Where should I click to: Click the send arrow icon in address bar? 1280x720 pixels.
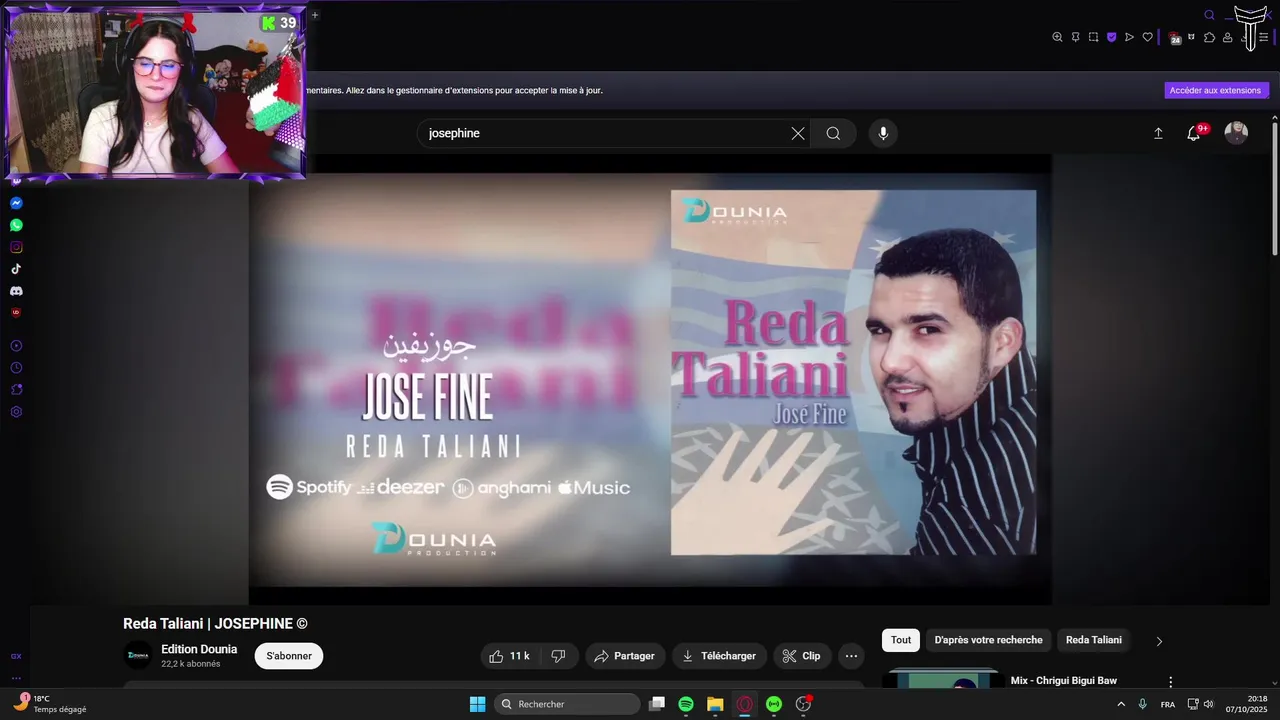click(x=1129, y=37)
